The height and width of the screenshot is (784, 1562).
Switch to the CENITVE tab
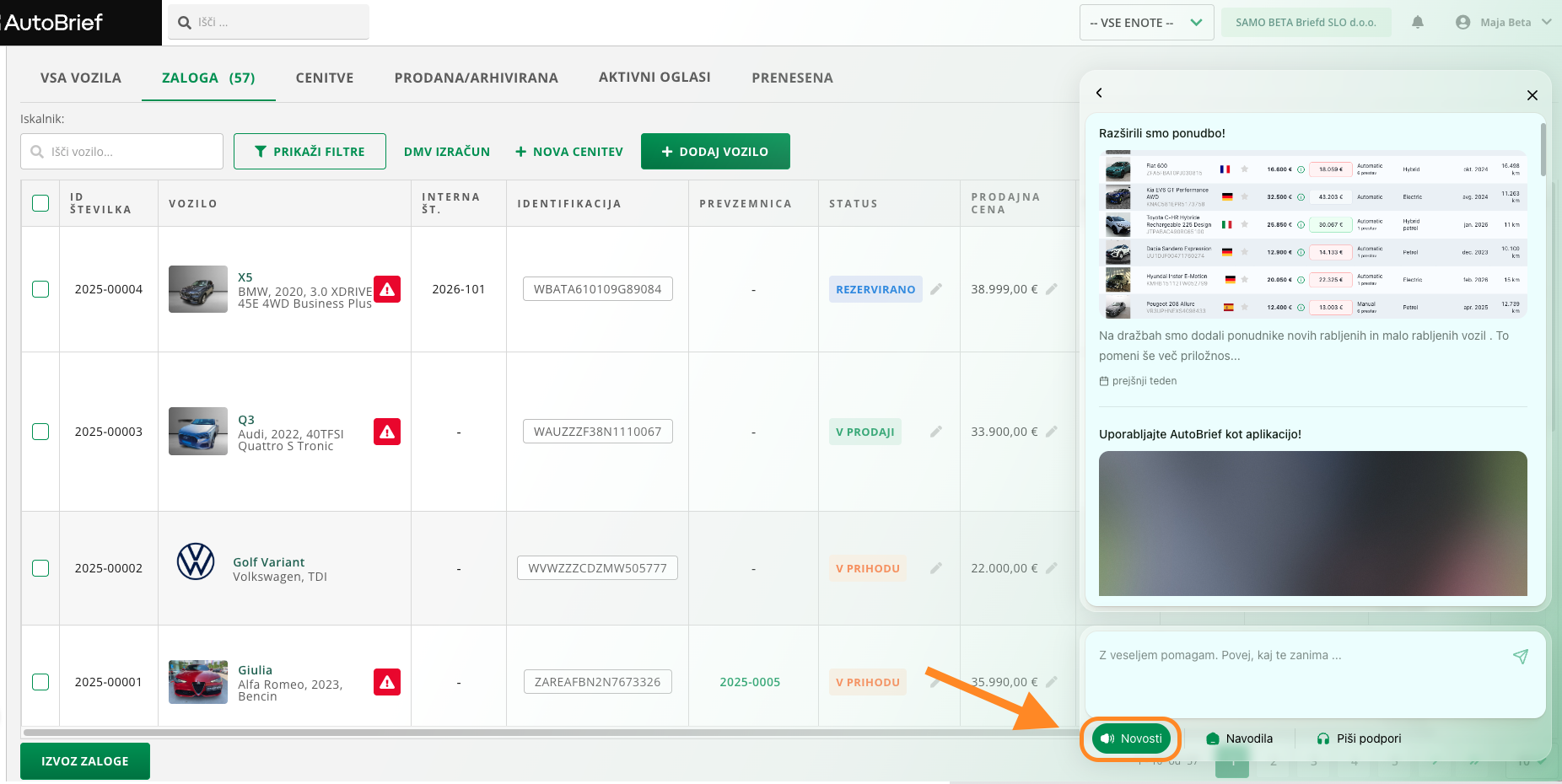point(325,78)
